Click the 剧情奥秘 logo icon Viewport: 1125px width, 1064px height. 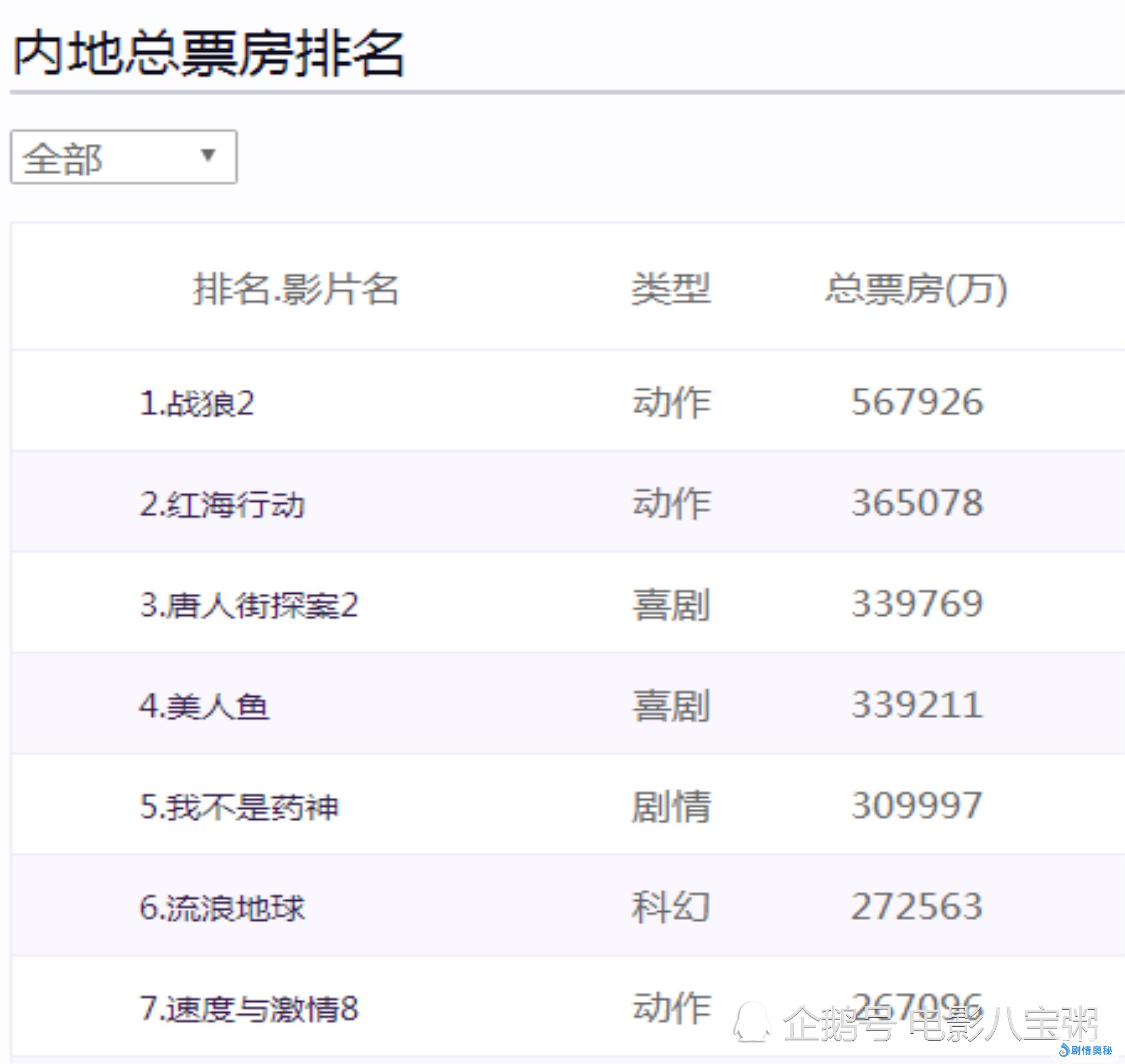(1064, 1050)
